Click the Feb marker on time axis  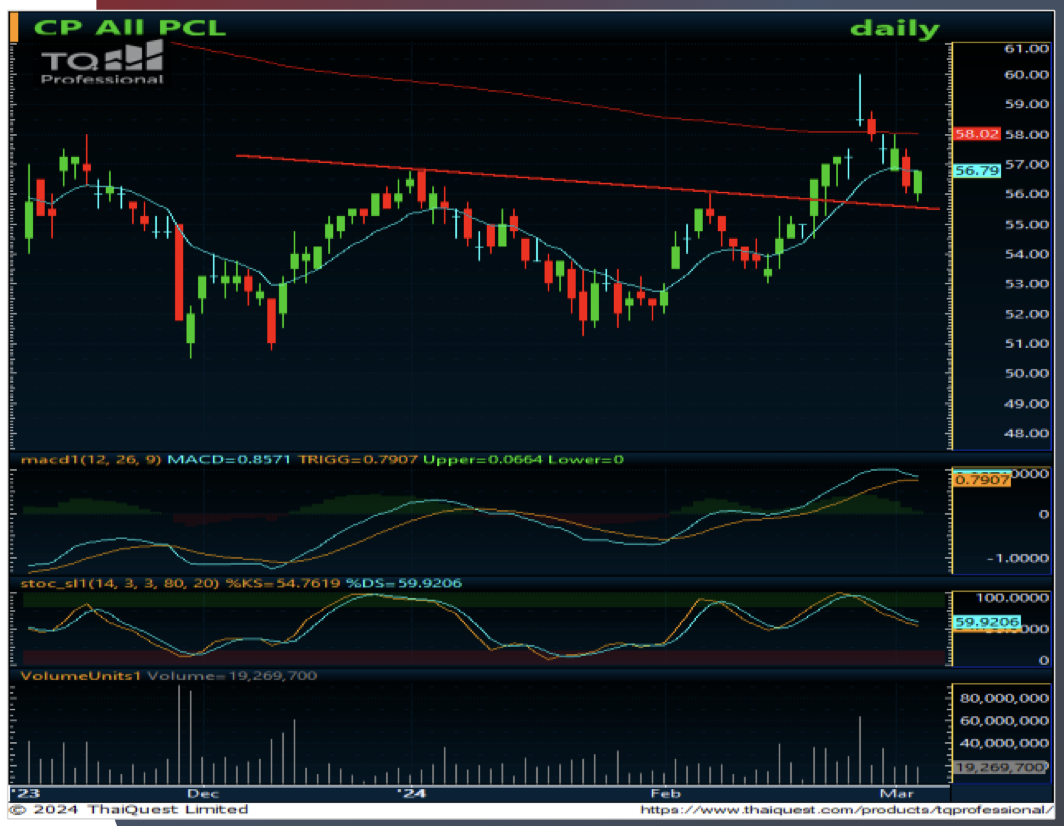pos(665,793)
